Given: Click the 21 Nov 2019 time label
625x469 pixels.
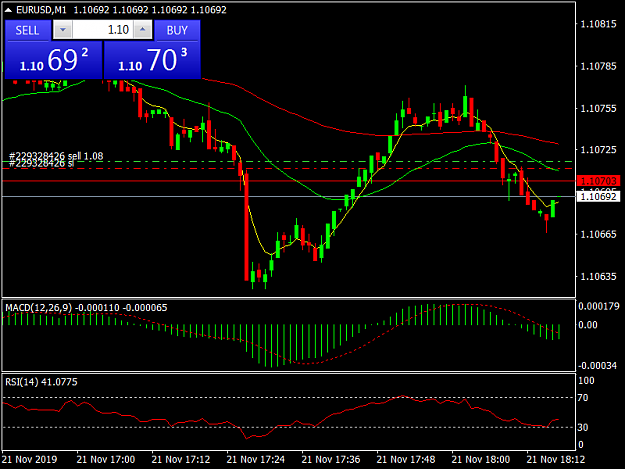Looking at the screenshot, I should pos(29,459).
